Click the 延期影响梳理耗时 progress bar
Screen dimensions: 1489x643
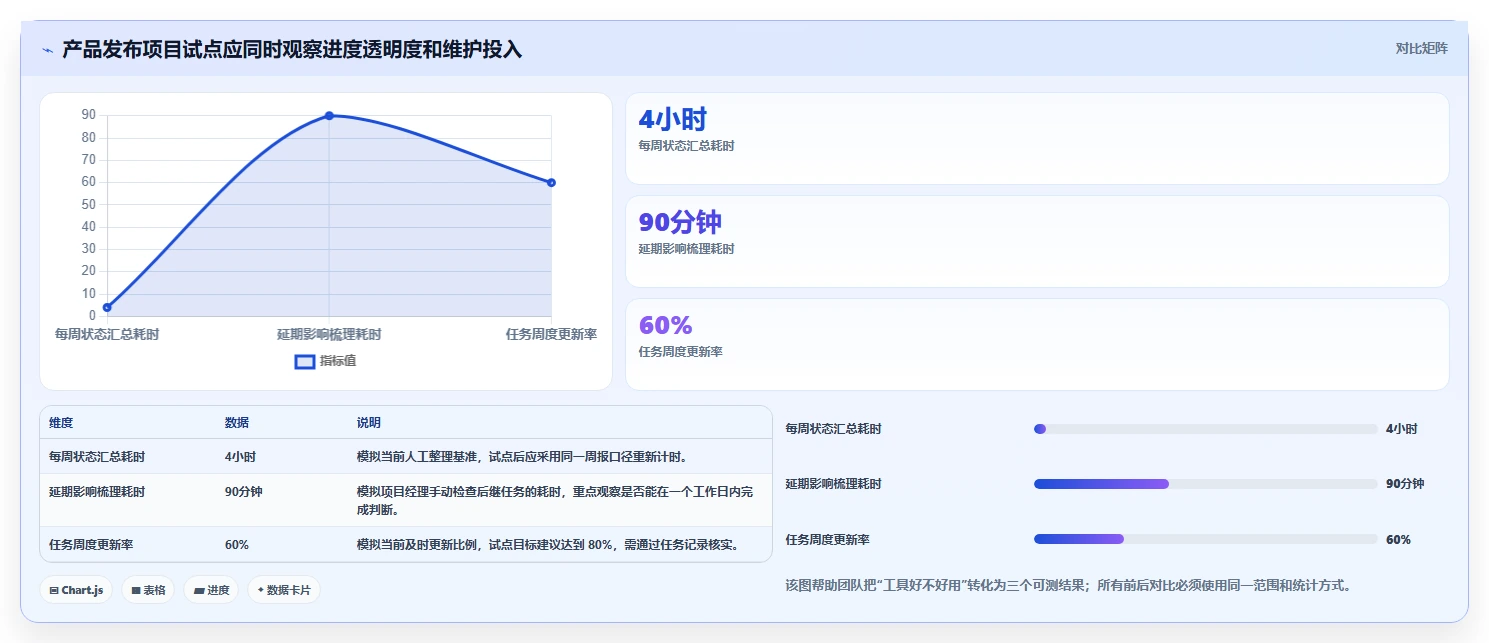coord(1205,484)
